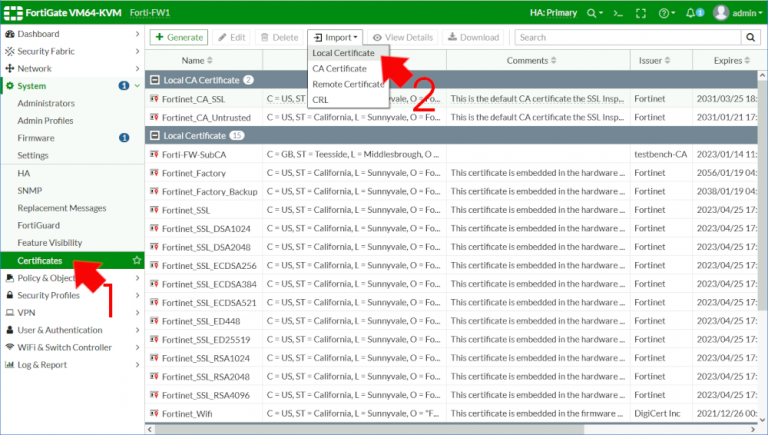
Task: Click the admin user avatar
Action: (x=720, y=13)
